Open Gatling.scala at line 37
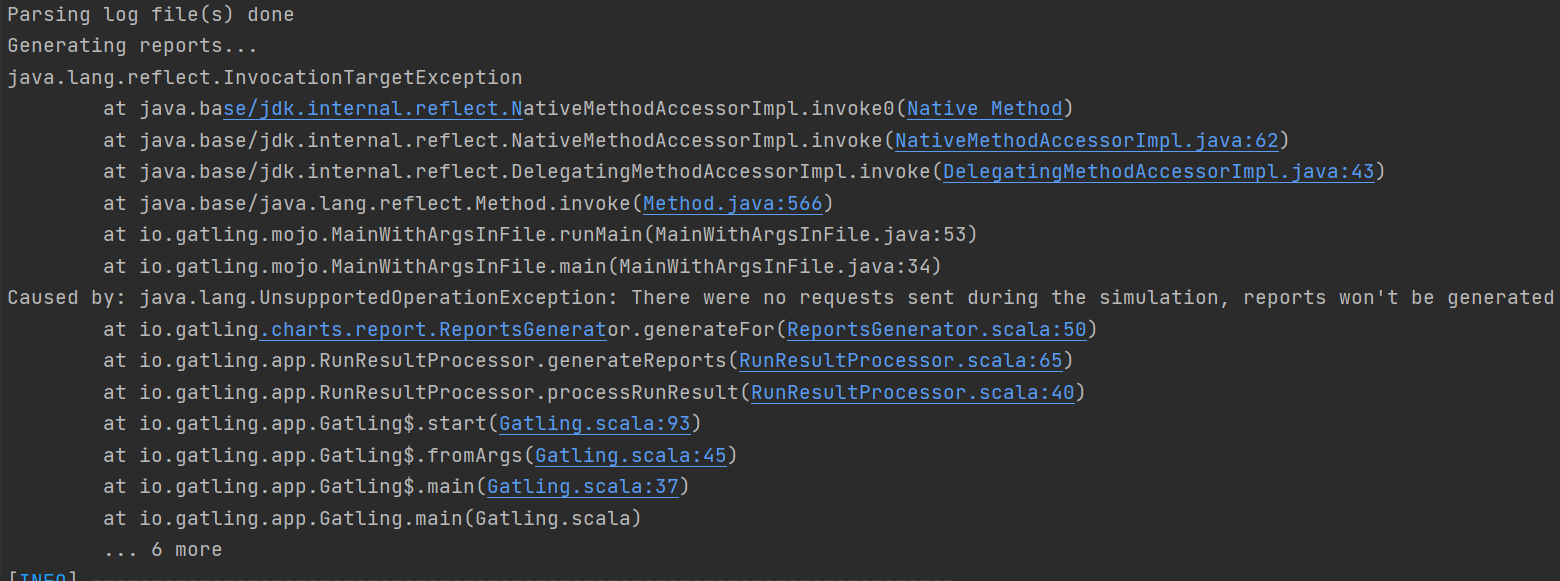The height and width of the screenshot is (581, 1560). (x=583, y=486)
